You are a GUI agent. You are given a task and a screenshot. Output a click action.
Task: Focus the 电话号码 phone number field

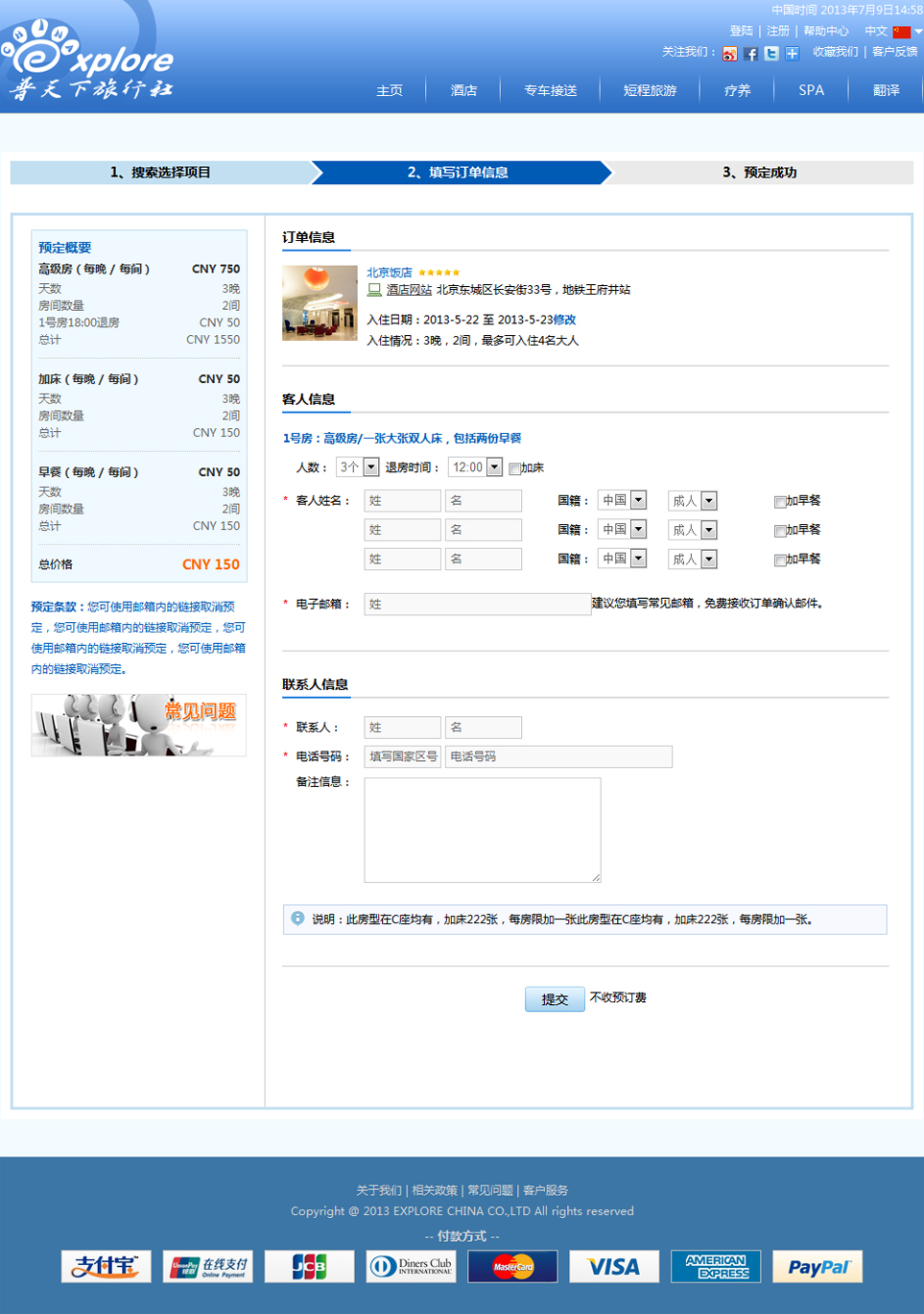pyautogui.click(x=558, y=756)
